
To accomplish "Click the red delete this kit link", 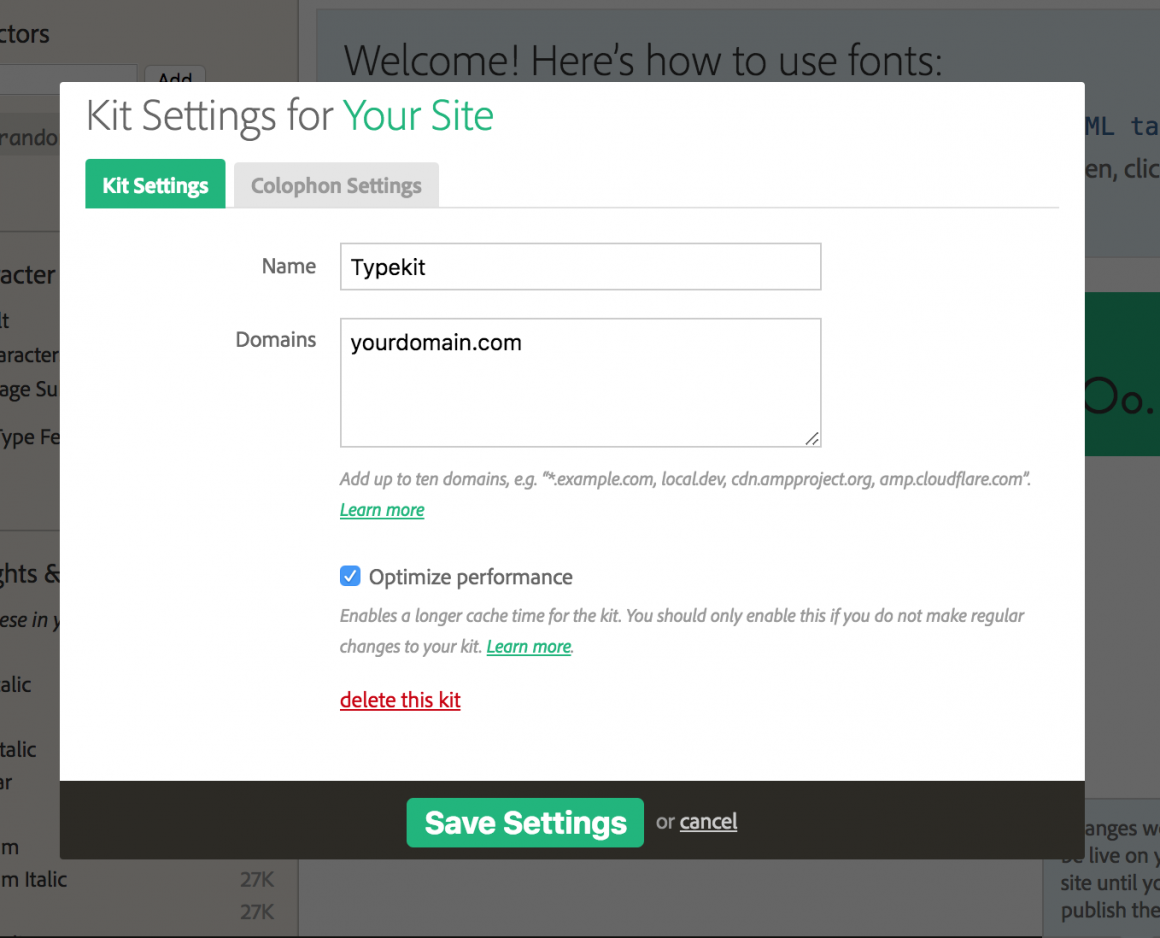I will coord(400,700).
